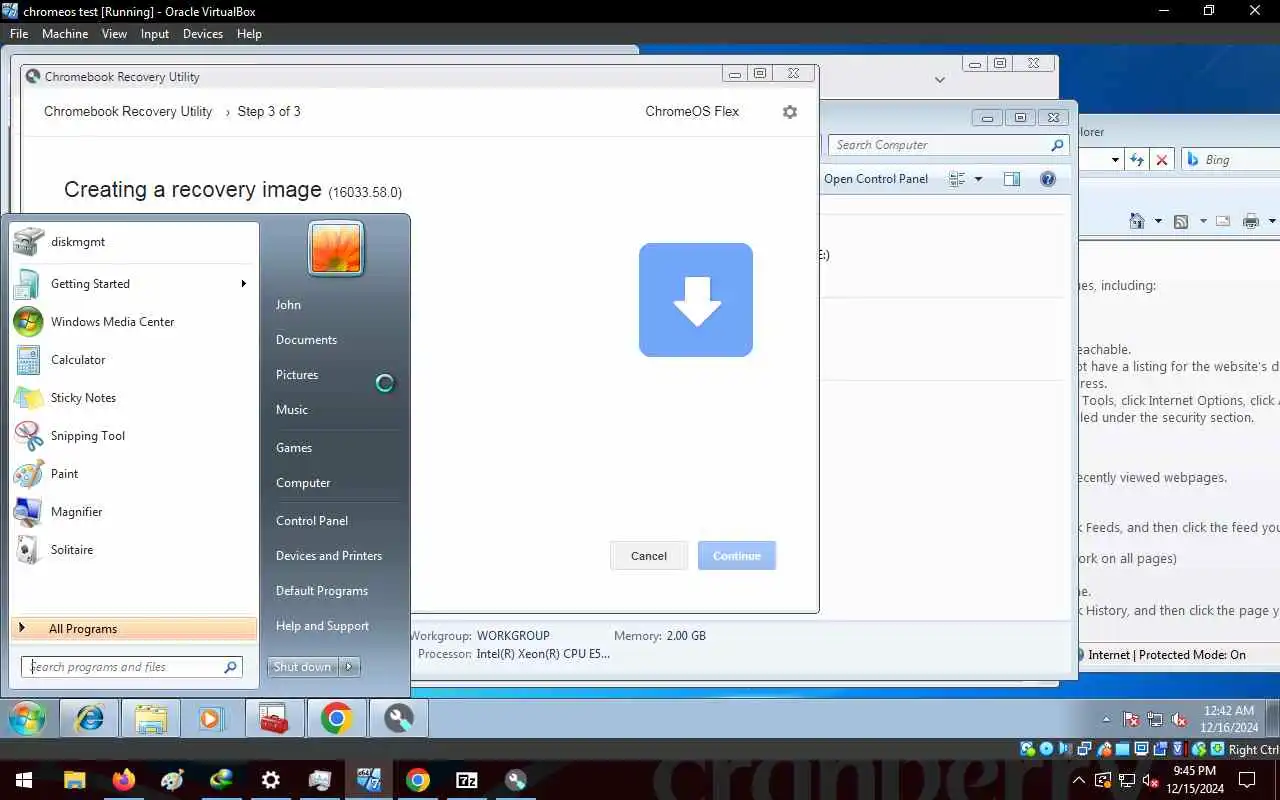Open the VirtualBox File menu
The width and height of the screenshot is (1280, 800).
click(19, 34)
